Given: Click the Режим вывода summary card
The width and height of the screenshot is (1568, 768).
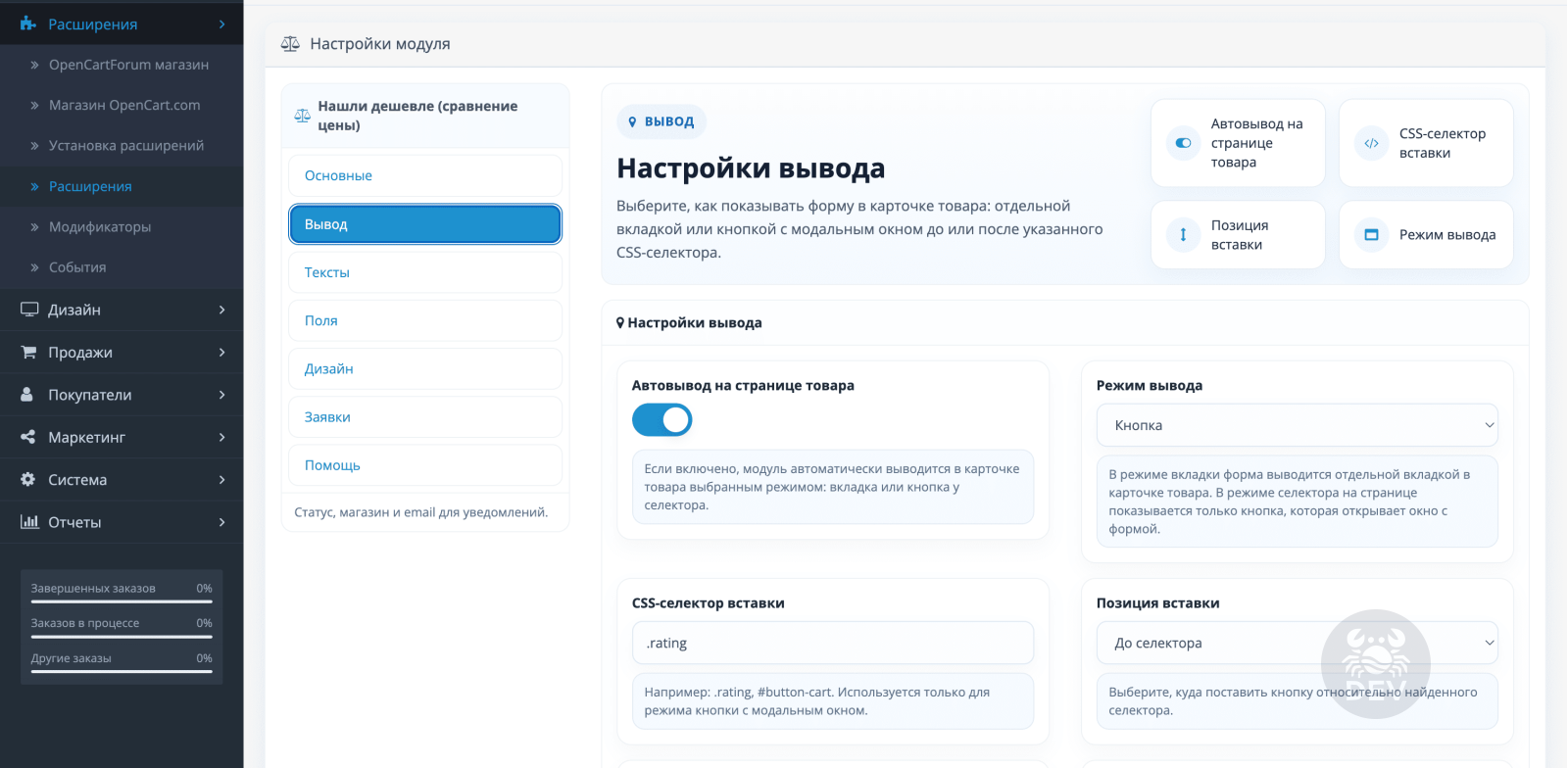Looking at the screenshot, I should (1426, 235).
